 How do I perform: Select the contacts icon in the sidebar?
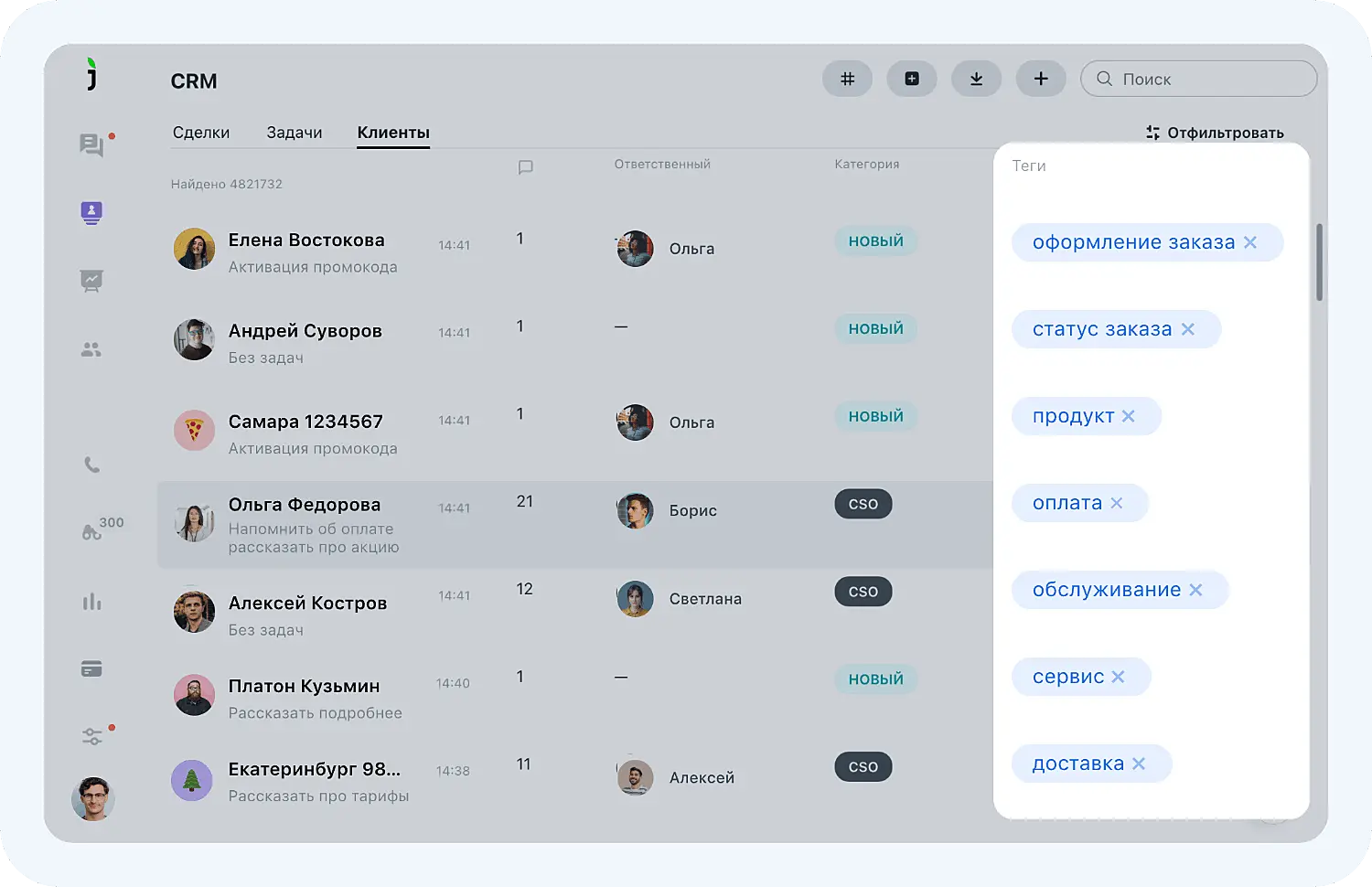(x=91, y=213)
